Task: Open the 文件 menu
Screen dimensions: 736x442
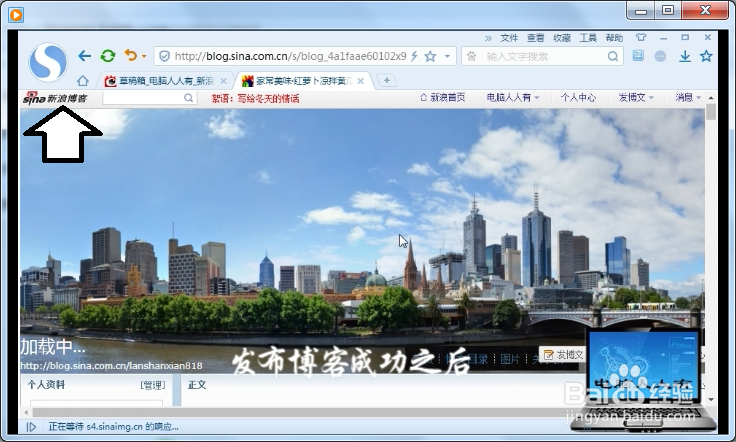Action: (x=509, y=38)
